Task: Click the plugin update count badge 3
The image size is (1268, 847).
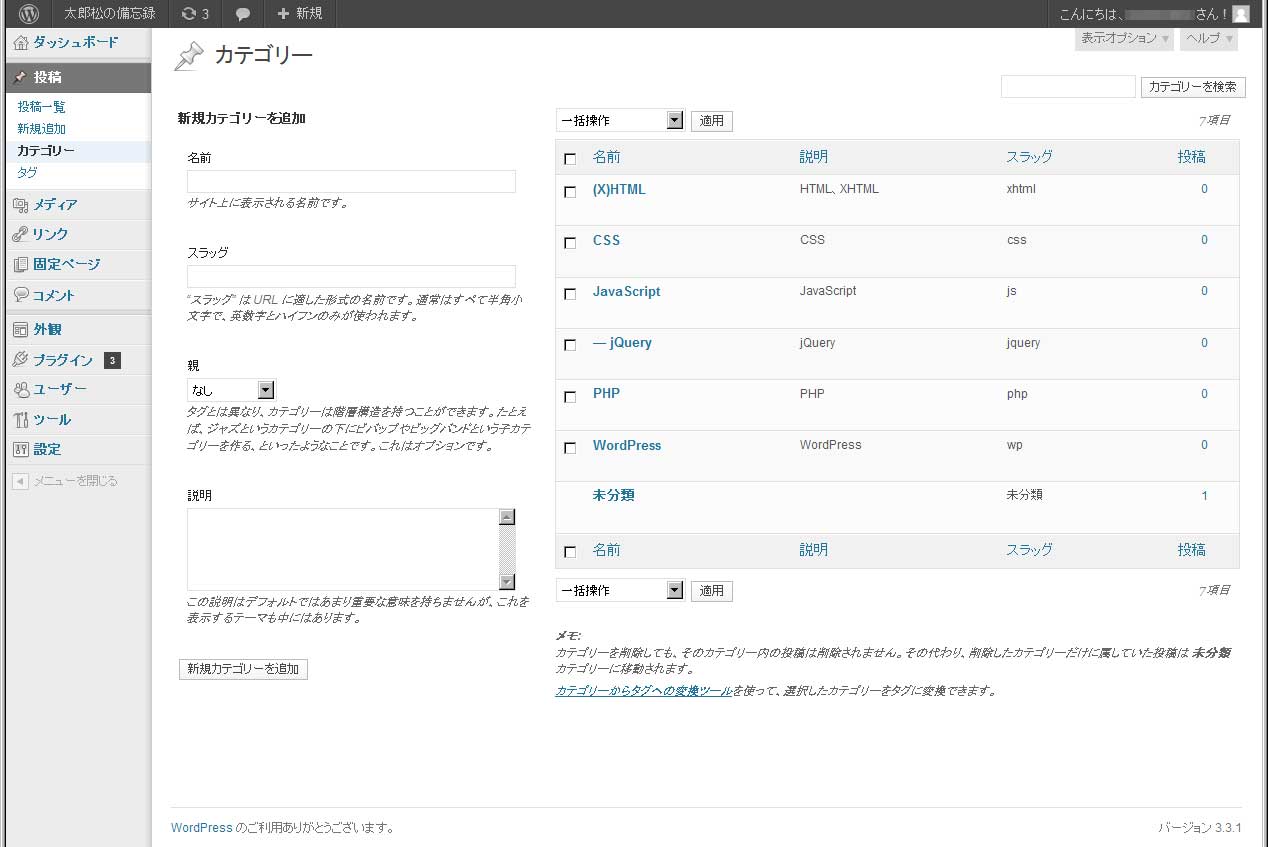Action: pyautogui.click(x=113, y=360)
